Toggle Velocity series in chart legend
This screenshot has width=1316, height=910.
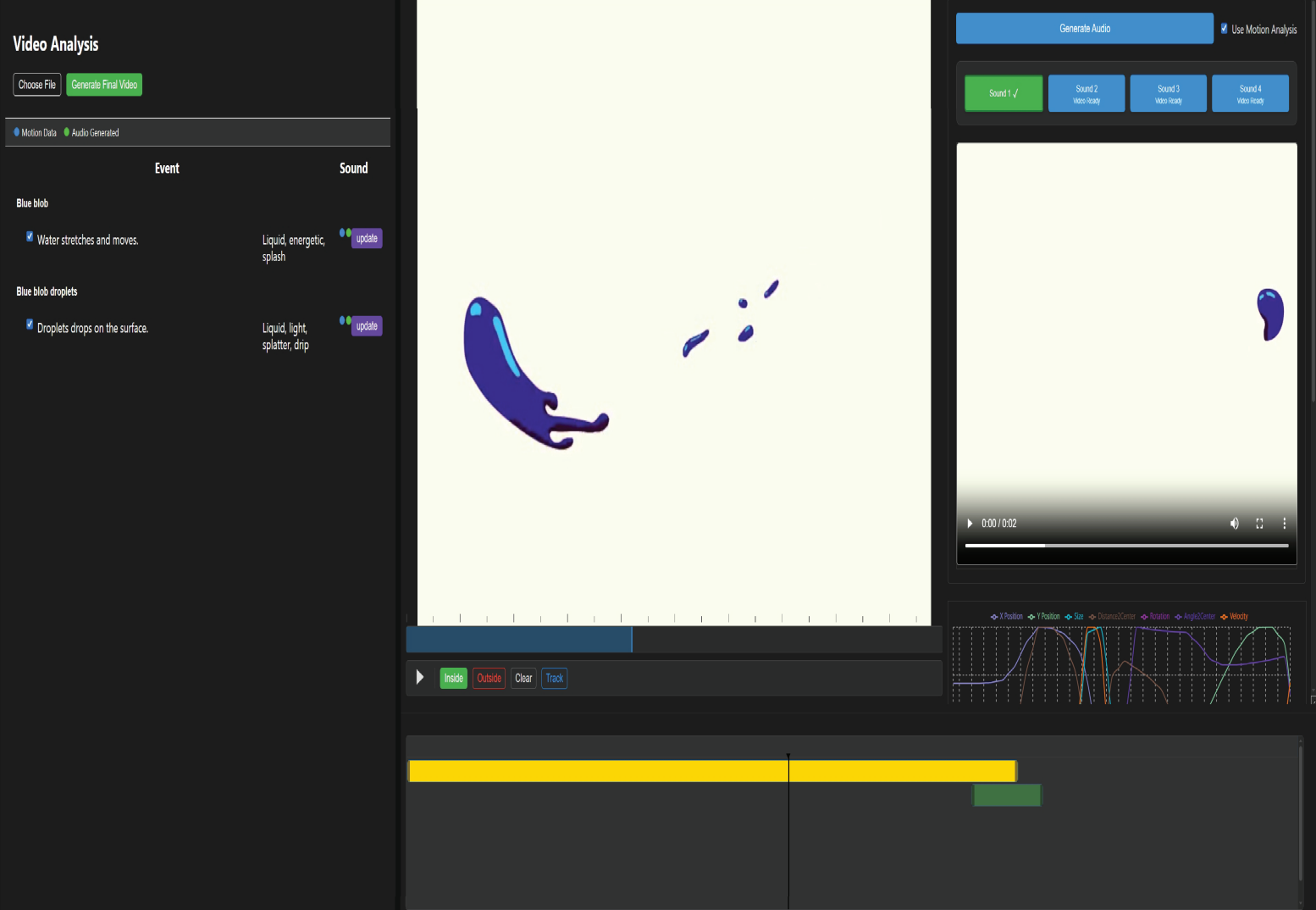click(x=1234, y=617)
